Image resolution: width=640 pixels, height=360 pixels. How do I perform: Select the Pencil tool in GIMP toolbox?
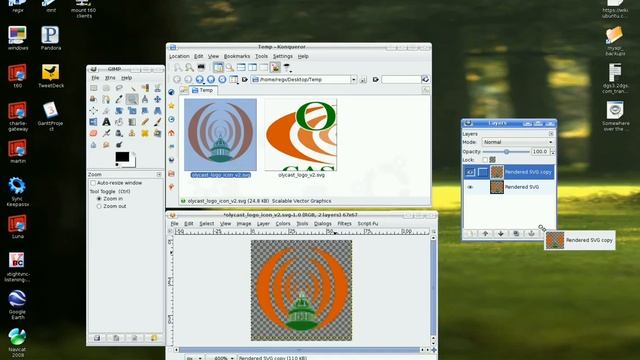click(144, 122)
